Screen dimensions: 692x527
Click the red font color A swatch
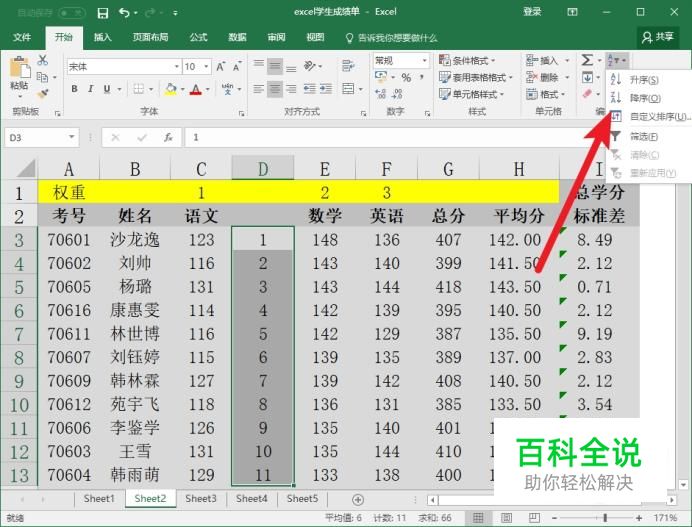pos(196,90)
